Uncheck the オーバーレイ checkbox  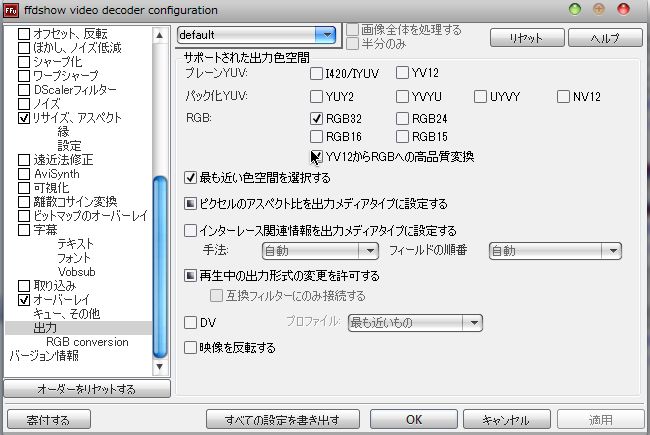coord(24,300)
